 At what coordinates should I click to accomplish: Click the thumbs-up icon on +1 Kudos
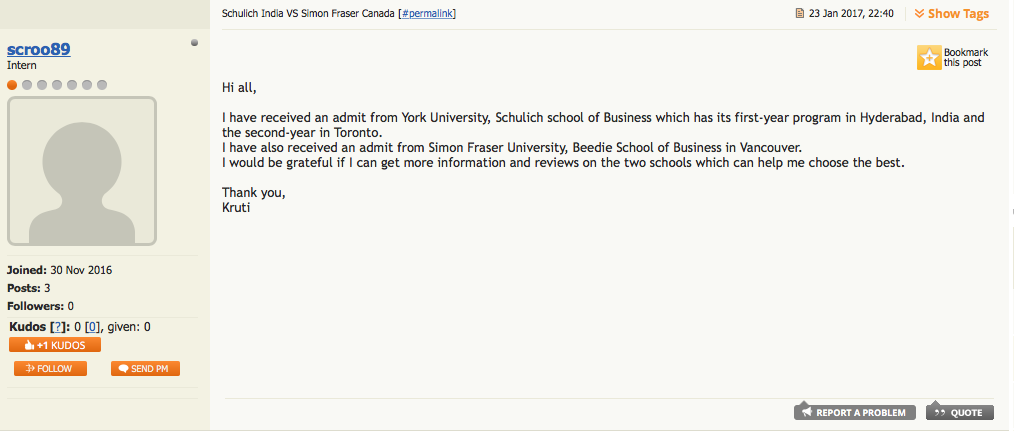(30, 345)
